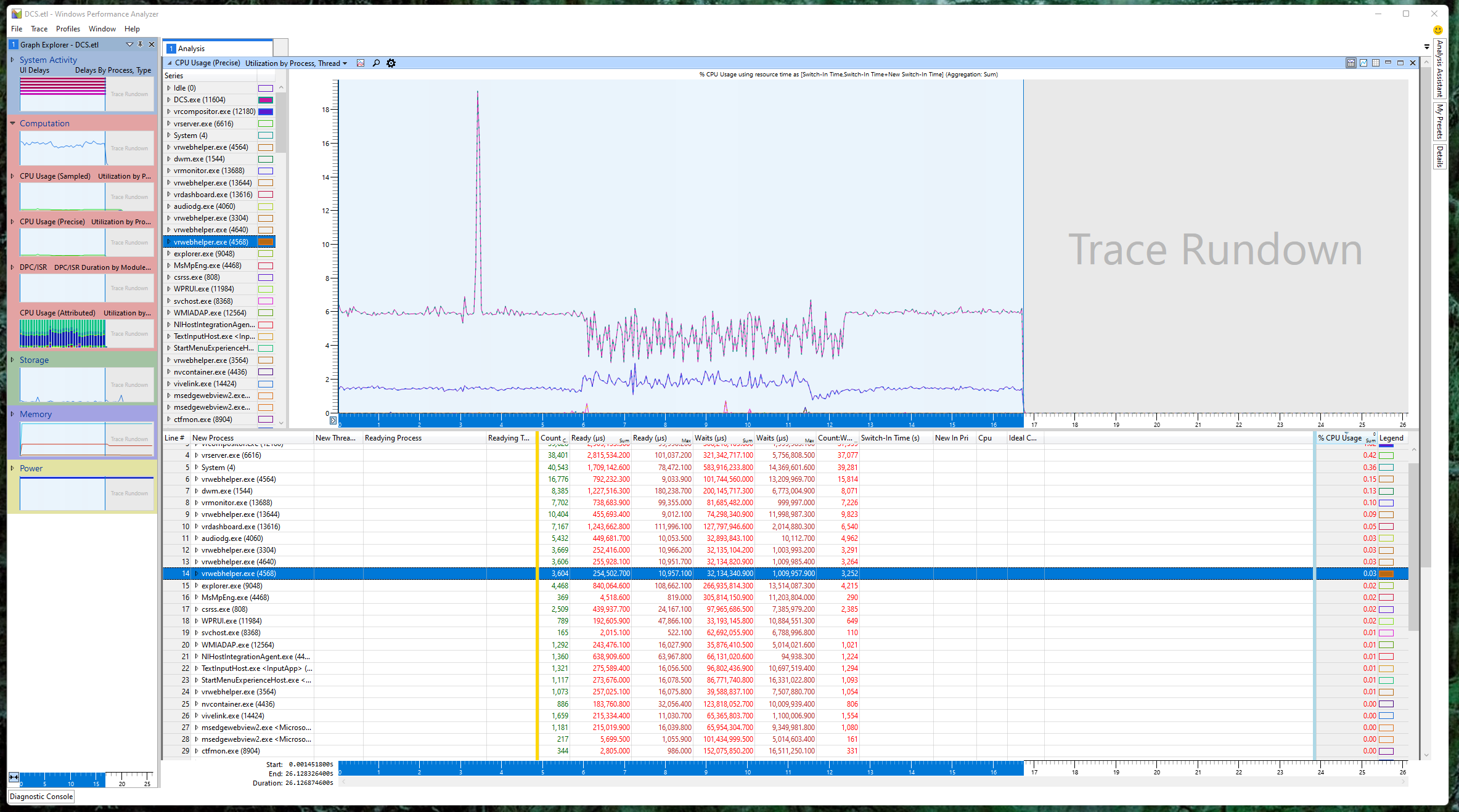Expand DCS.exe (11604) in series list

[x=169, y=100]
